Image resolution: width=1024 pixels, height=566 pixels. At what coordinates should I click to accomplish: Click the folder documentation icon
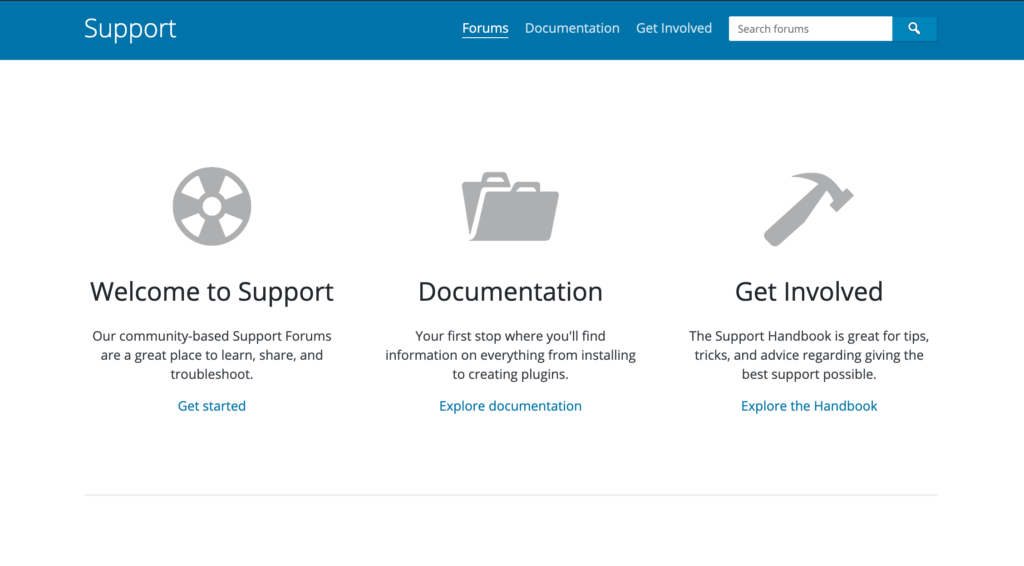tap(510, 206)
